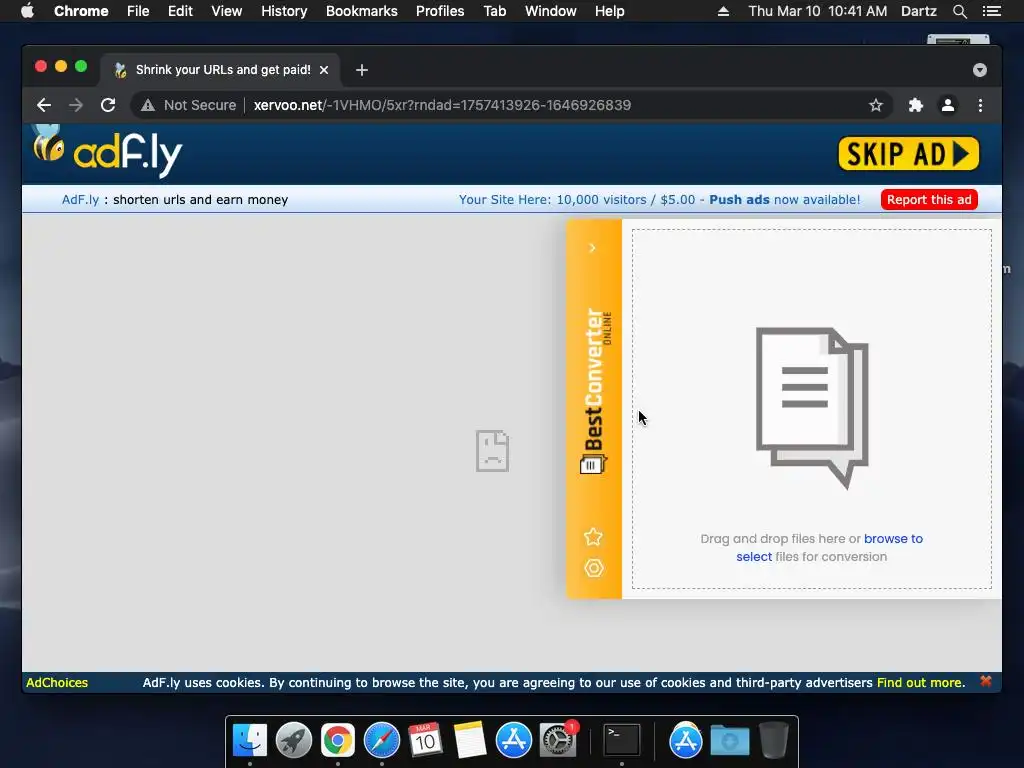Click the adF.ly bee logo

tap(108, 152)
